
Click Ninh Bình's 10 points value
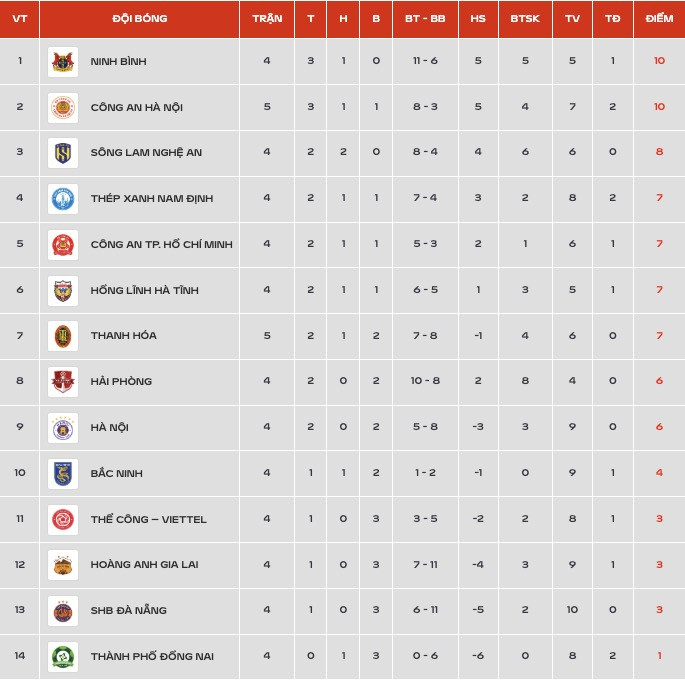pyautogui.click(x=659, y=61)
